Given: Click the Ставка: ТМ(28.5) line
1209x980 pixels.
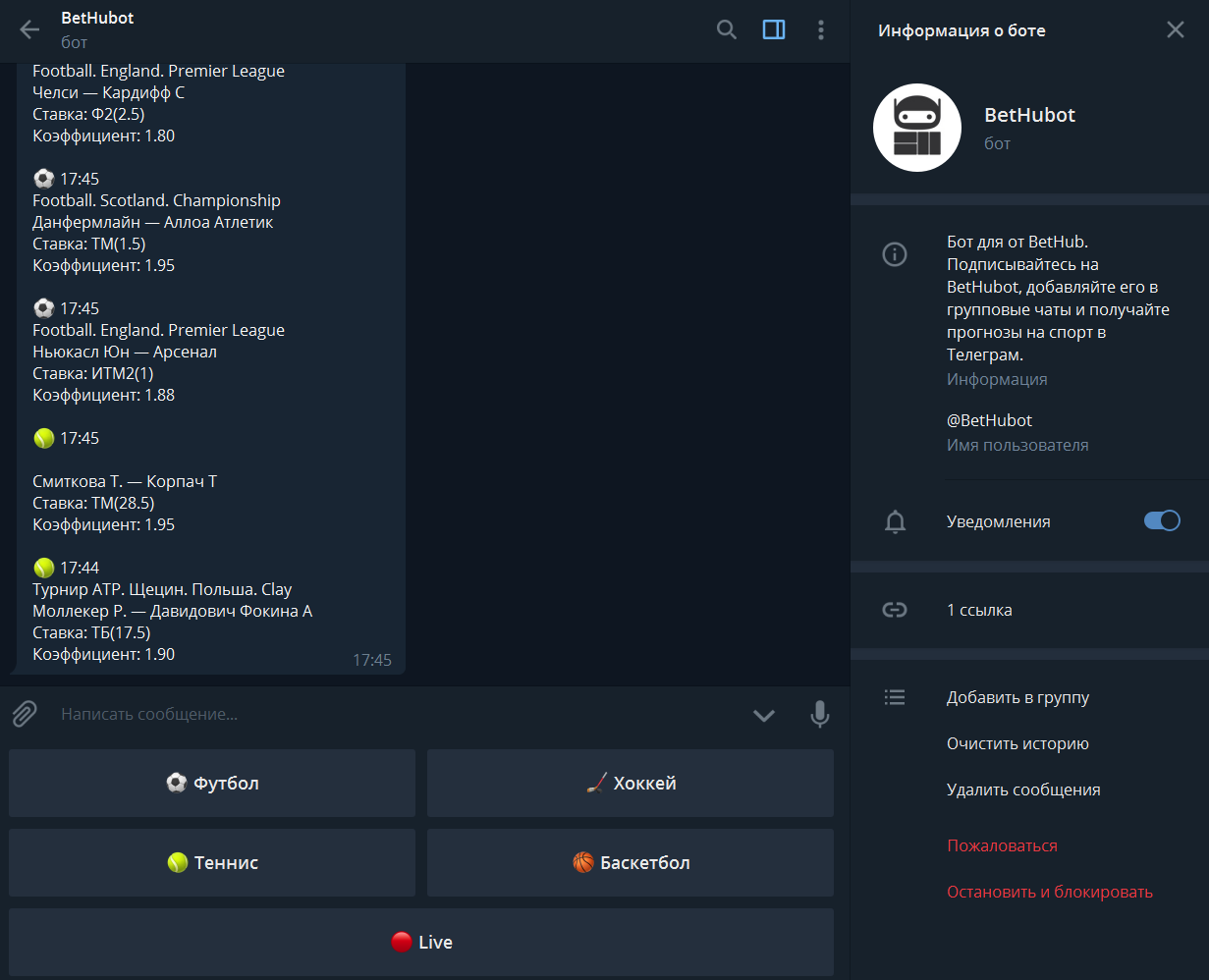Looking at the screenshot, I should click(x=93, y=503).
